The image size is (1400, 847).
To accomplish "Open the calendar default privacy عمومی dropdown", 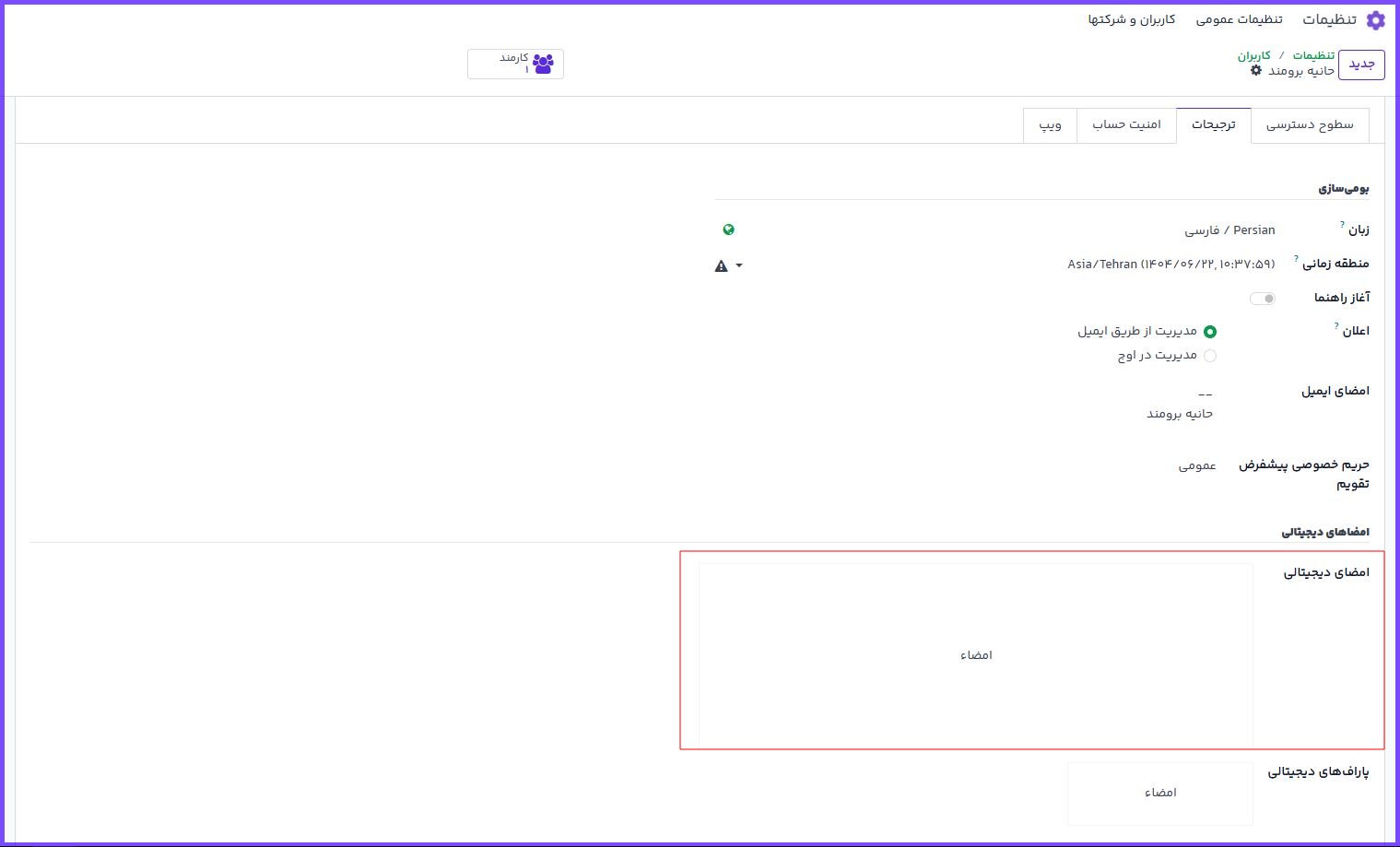I will (x=1197, y=466).
